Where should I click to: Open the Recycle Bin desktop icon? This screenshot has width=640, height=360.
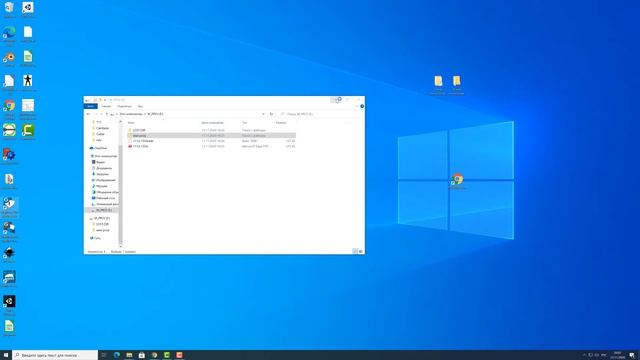(x=9, y=9)
